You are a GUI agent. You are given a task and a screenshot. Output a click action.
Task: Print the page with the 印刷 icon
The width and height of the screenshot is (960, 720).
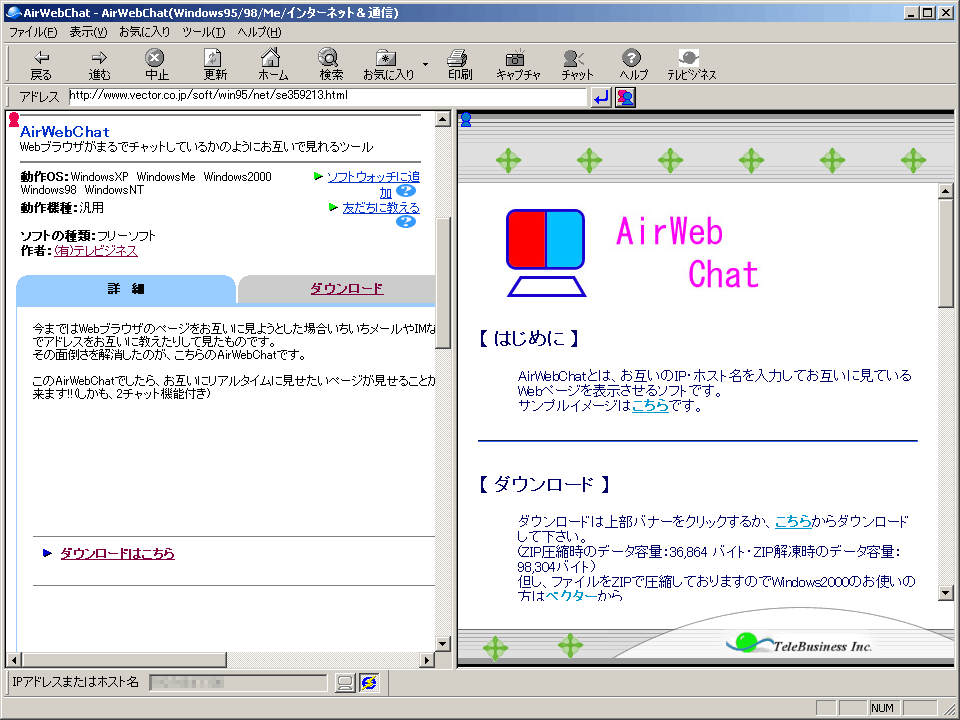459,65
